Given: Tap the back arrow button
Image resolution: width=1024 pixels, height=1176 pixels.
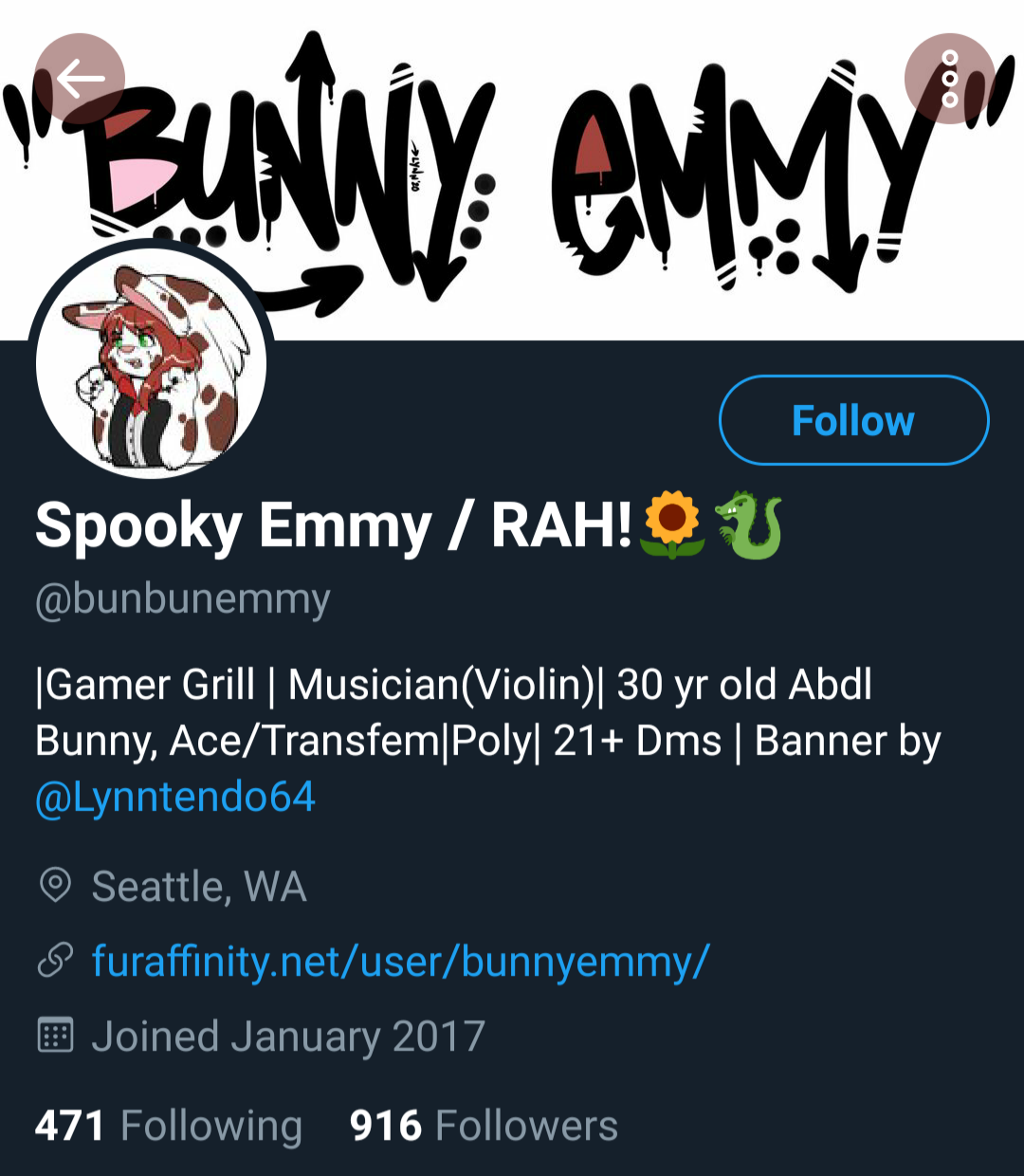Looking at the screenshot, I should click(80, 79).
